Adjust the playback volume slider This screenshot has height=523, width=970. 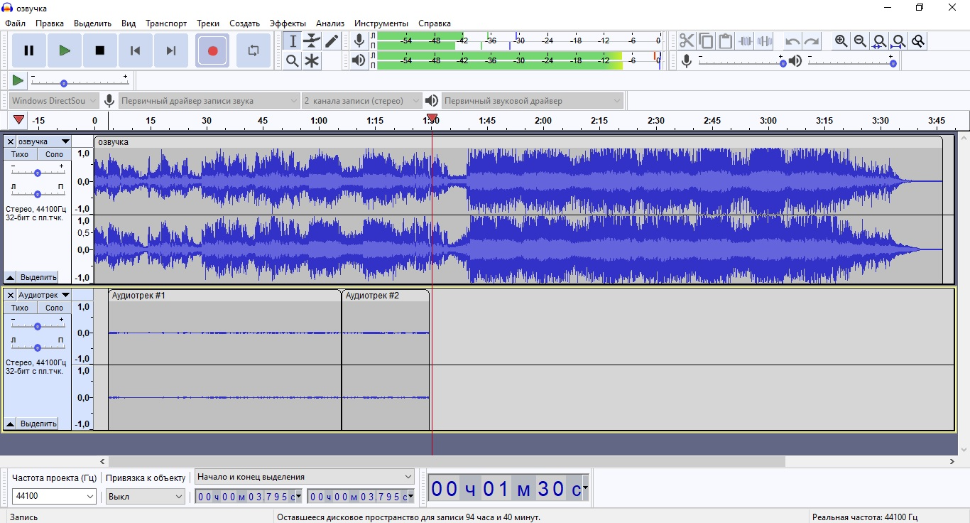click(x=852, y=61)
